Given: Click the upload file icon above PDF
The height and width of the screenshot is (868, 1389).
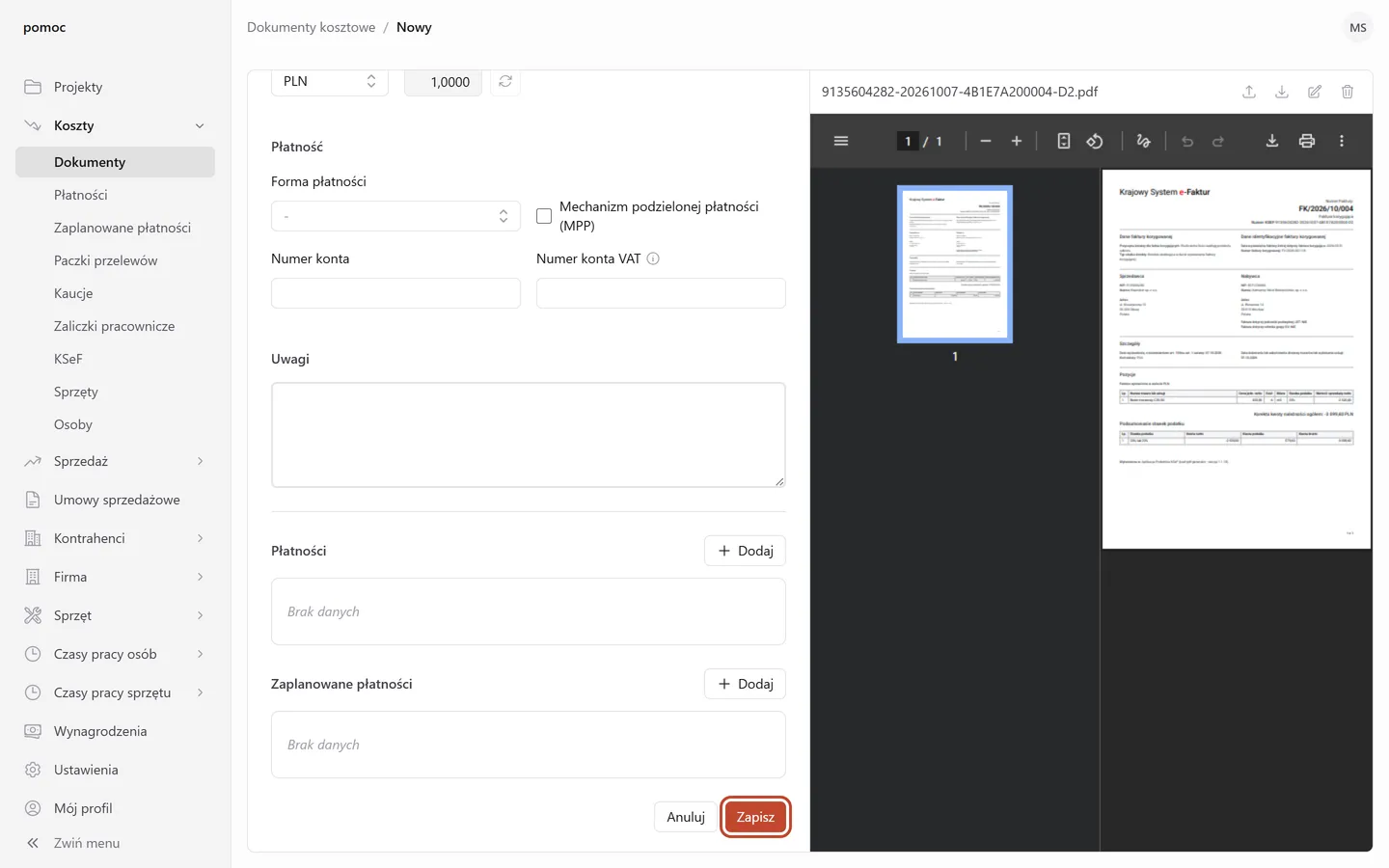Looking at the screenshot, I should pyautogui.click(x=1249, y=92).
